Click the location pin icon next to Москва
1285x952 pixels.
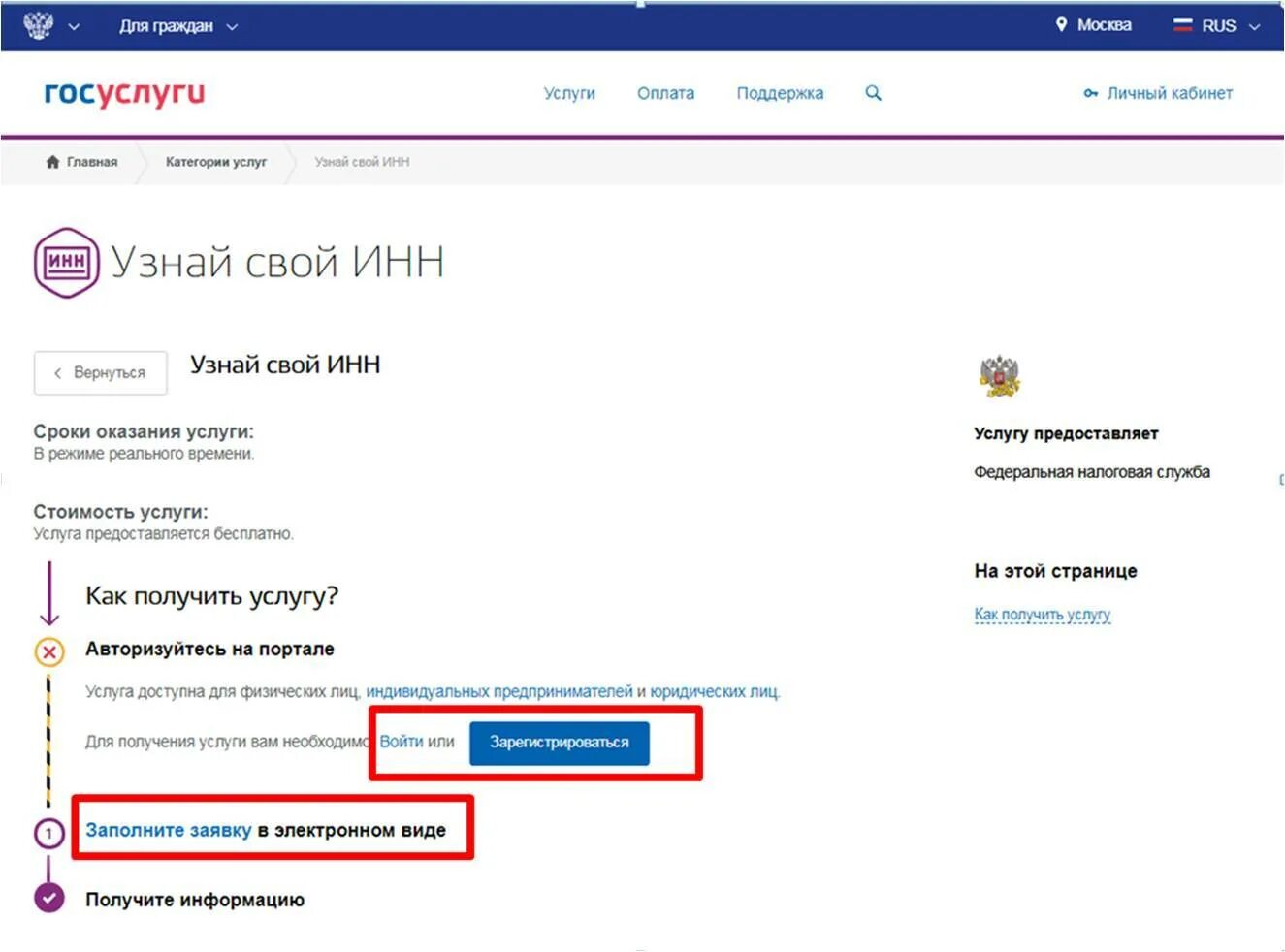pos(1061,24)
